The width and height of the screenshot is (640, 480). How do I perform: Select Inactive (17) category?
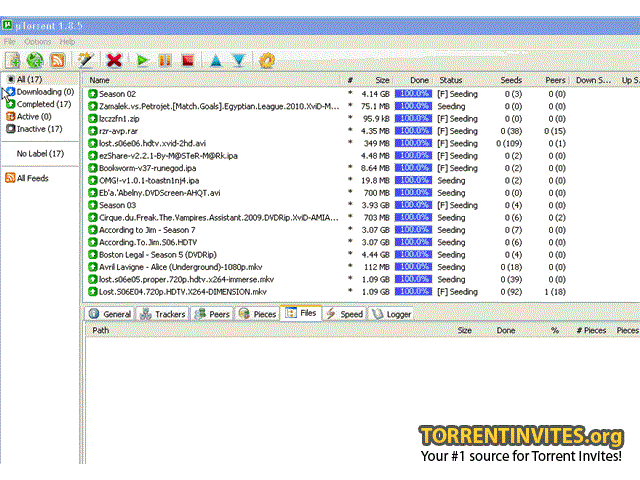[x=34, y=129]
